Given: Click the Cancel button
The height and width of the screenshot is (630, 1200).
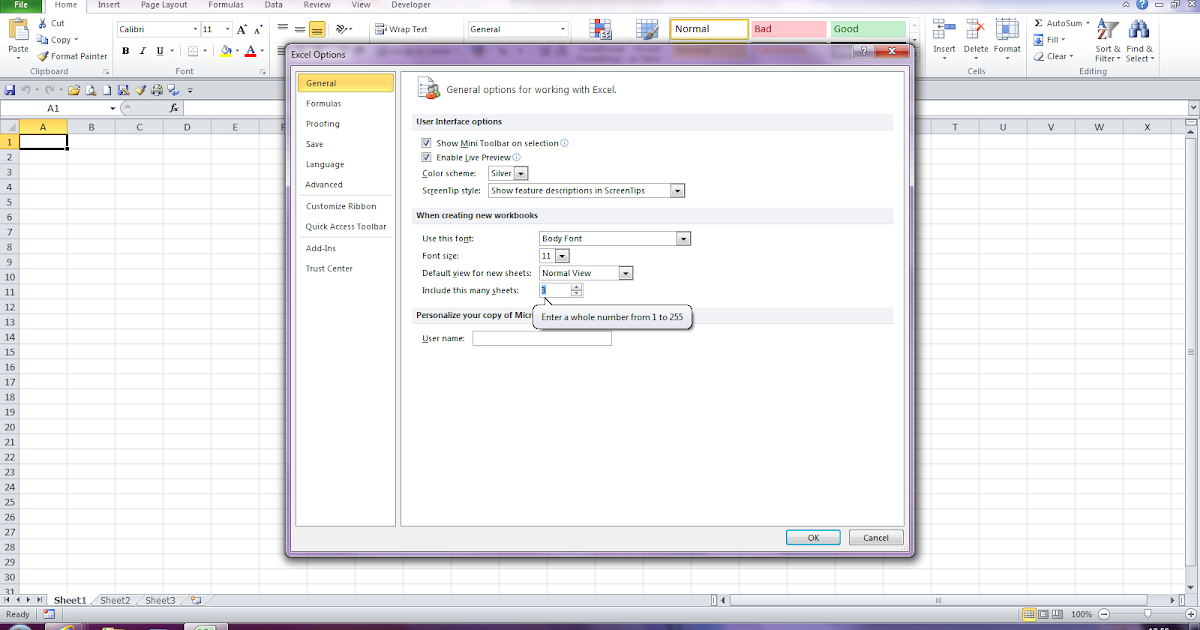Looking at the screenshot, I should pyautogui.click(x=876, y=537).
